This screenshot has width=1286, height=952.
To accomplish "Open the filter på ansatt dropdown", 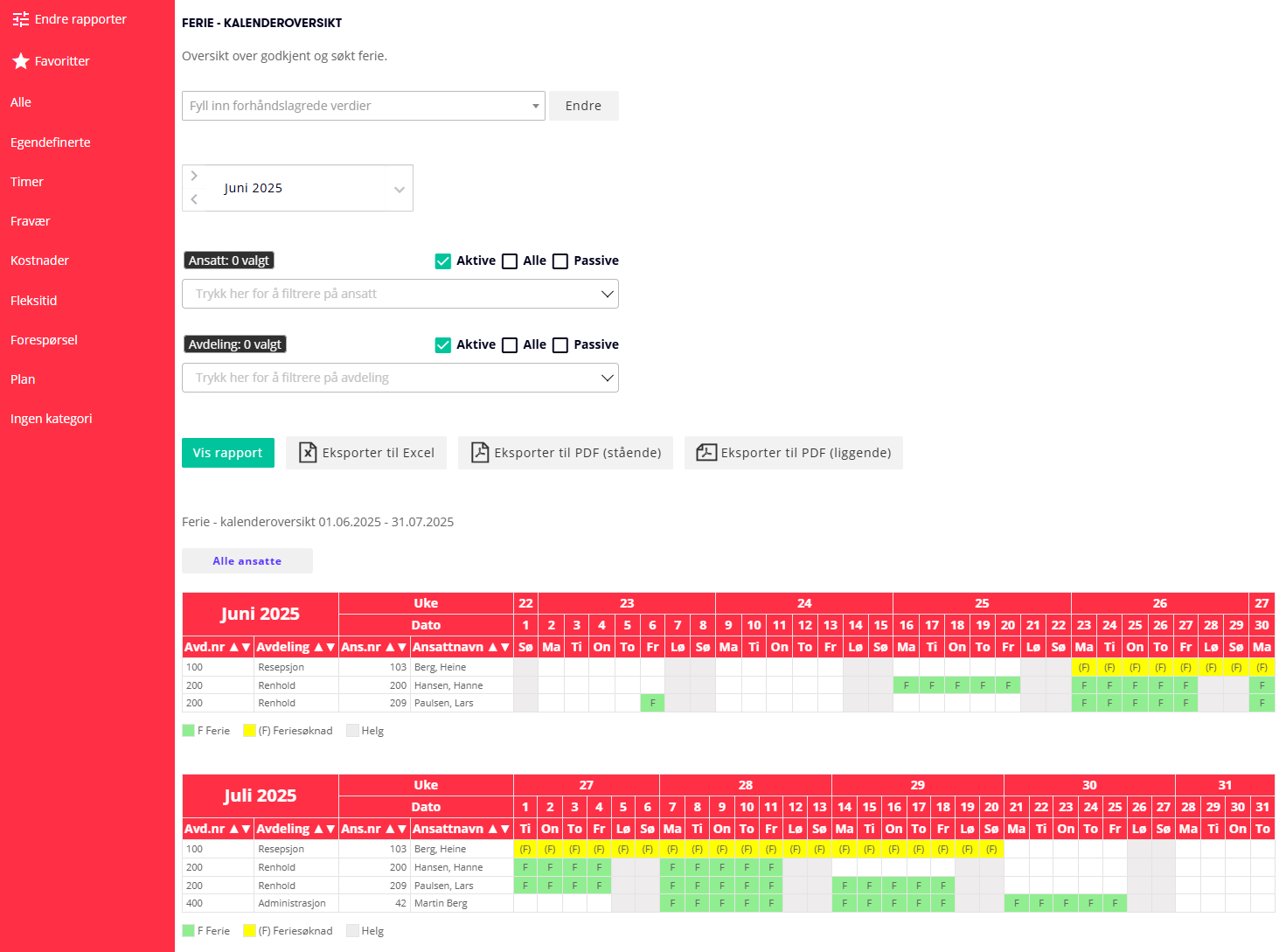I will pyautogui.click(x=400, y=294).
